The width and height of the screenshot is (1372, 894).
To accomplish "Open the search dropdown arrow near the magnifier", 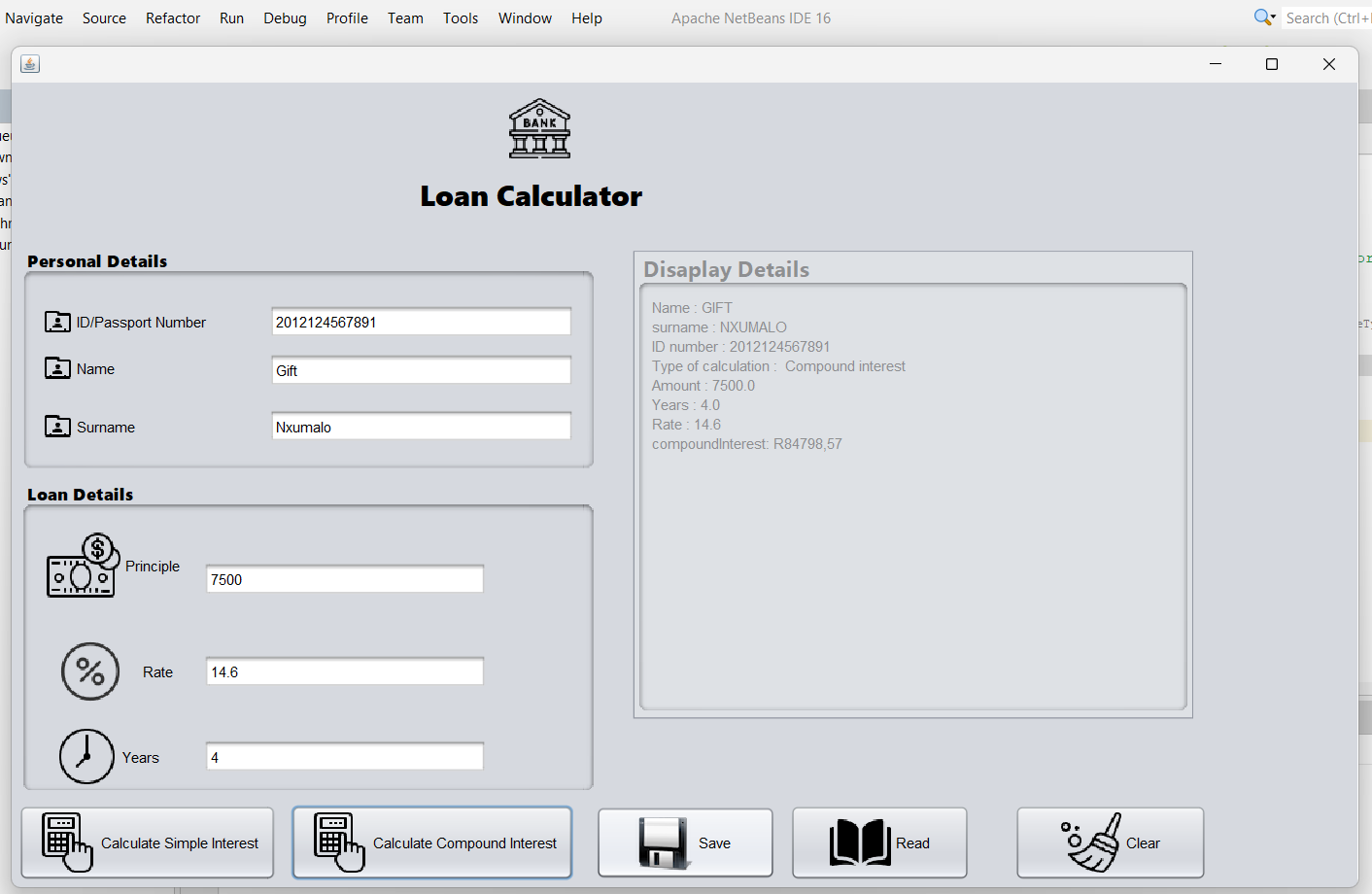I will pos(1271,17).
